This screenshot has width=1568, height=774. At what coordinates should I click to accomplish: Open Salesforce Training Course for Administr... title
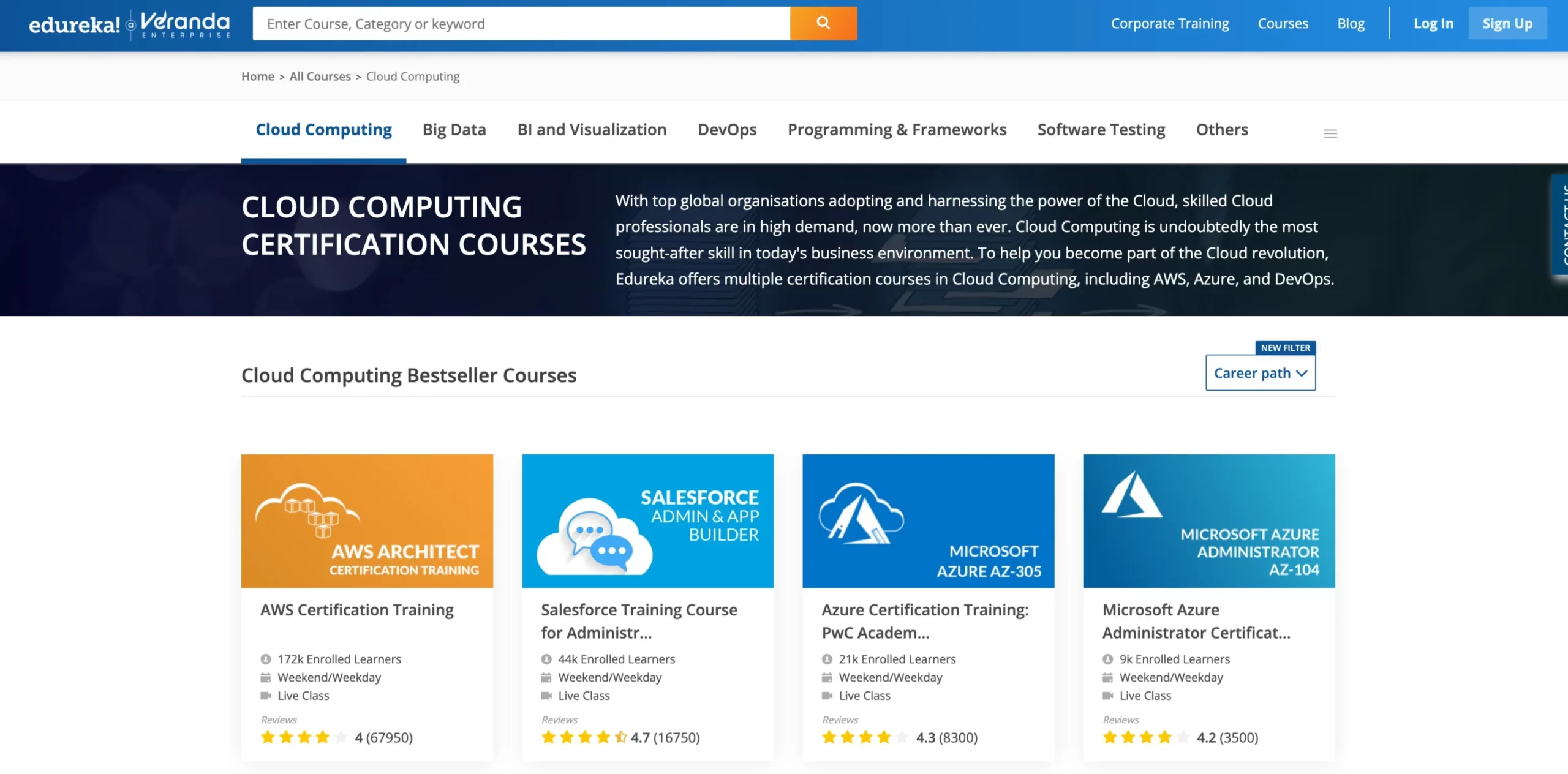click(x=639, y=622)
